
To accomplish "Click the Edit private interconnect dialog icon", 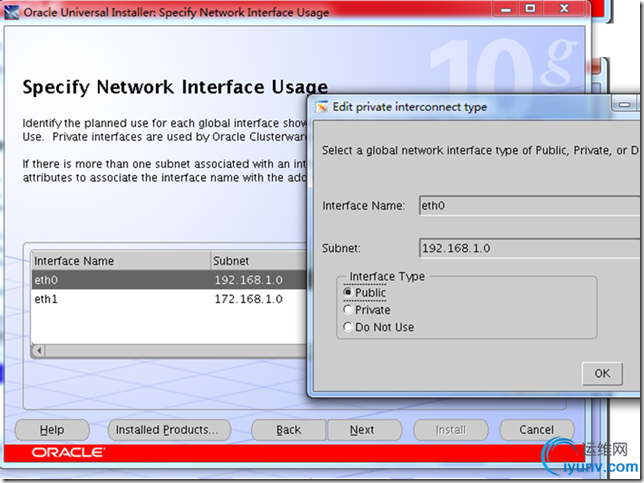I will click(x=322, y=107).
